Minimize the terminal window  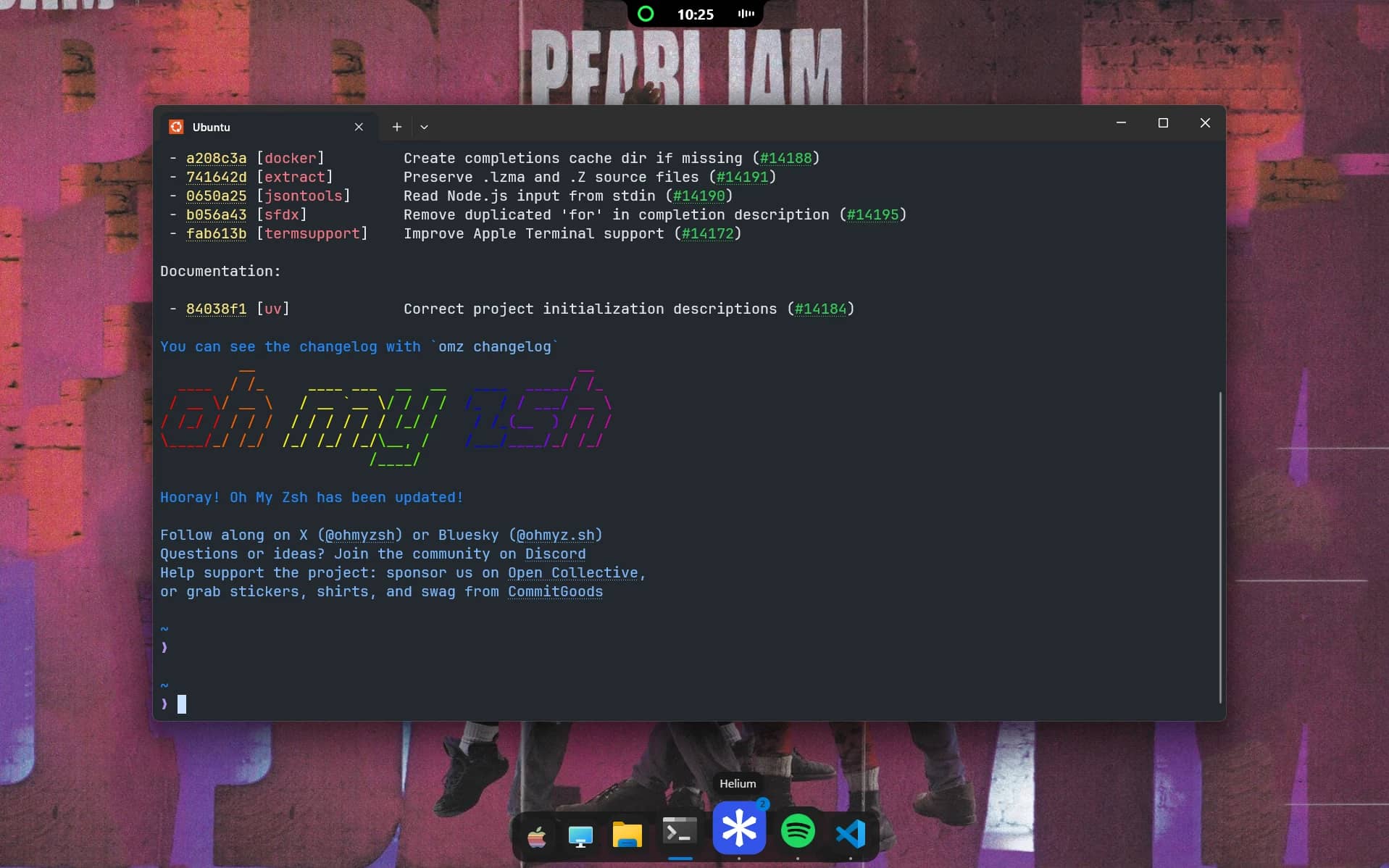[x=1121, y=123]
